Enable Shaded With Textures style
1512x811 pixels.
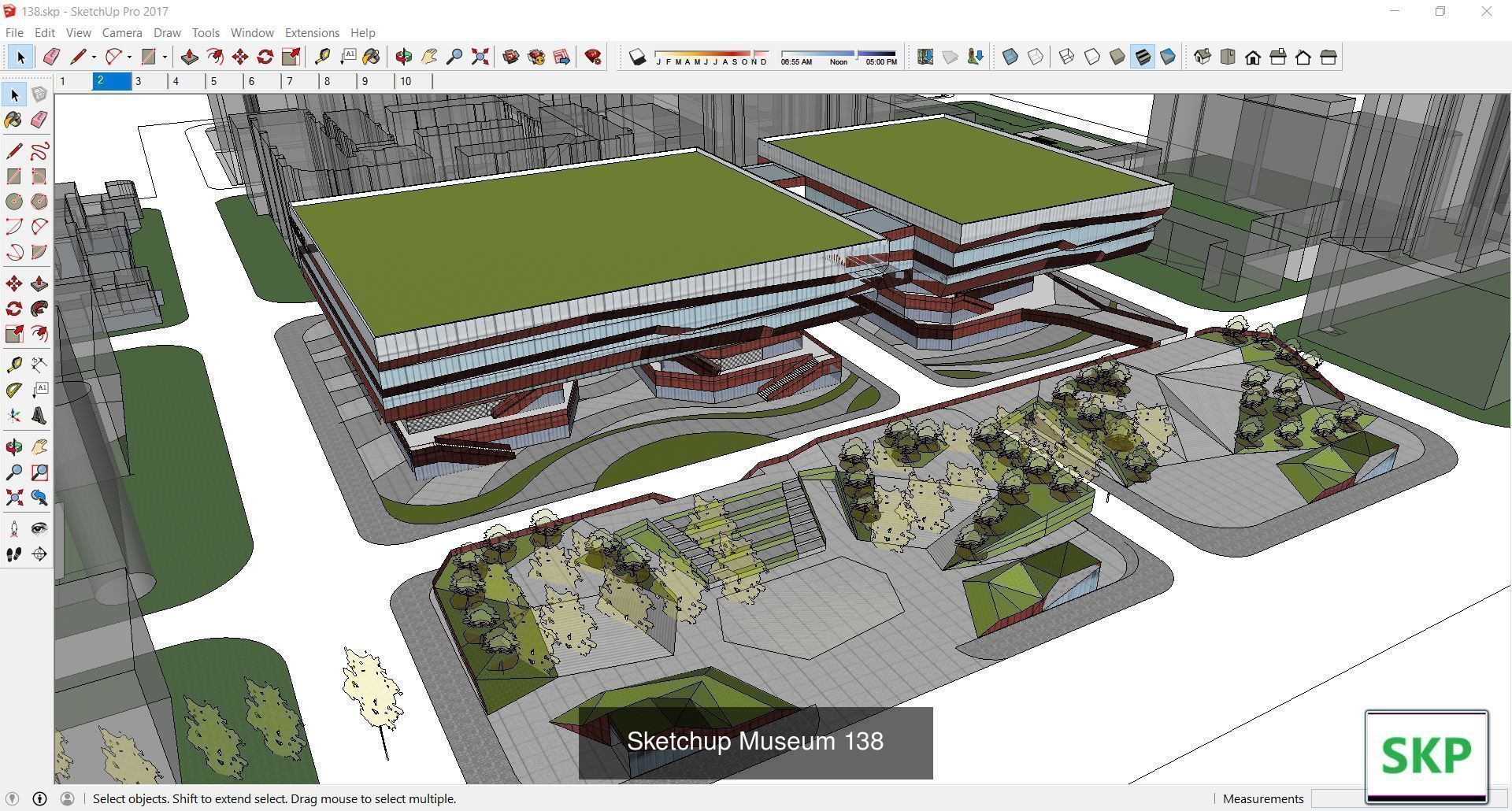pos(1143,57)
